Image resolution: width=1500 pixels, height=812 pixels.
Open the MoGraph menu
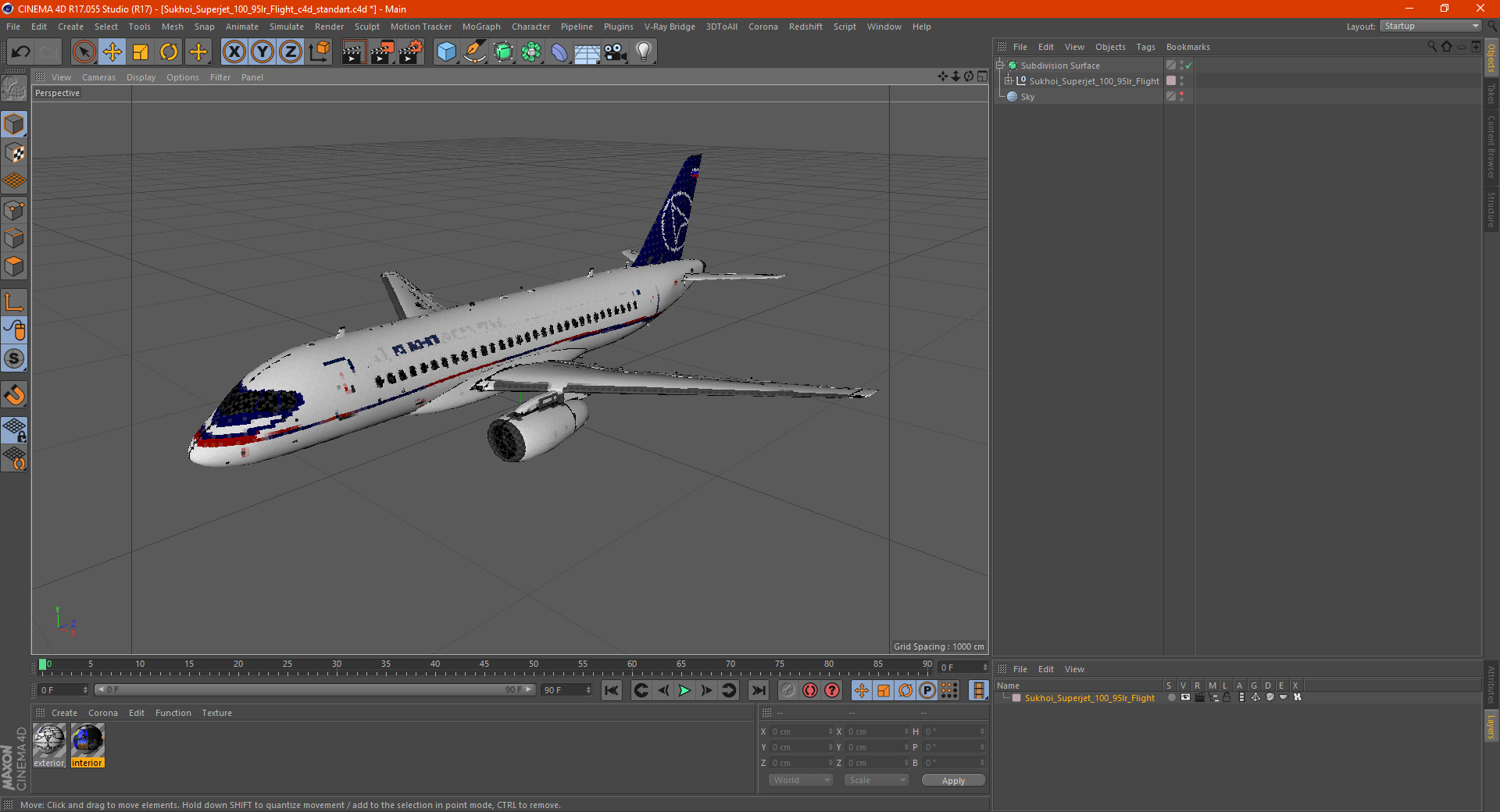pos(481,27)
